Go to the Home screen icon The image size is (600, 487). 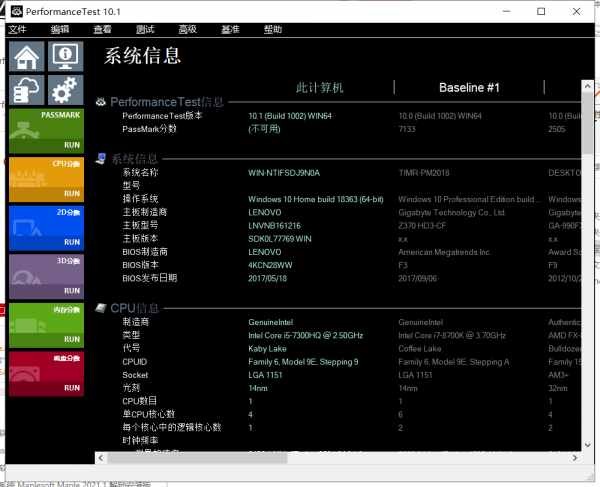[x=27, y=56]
